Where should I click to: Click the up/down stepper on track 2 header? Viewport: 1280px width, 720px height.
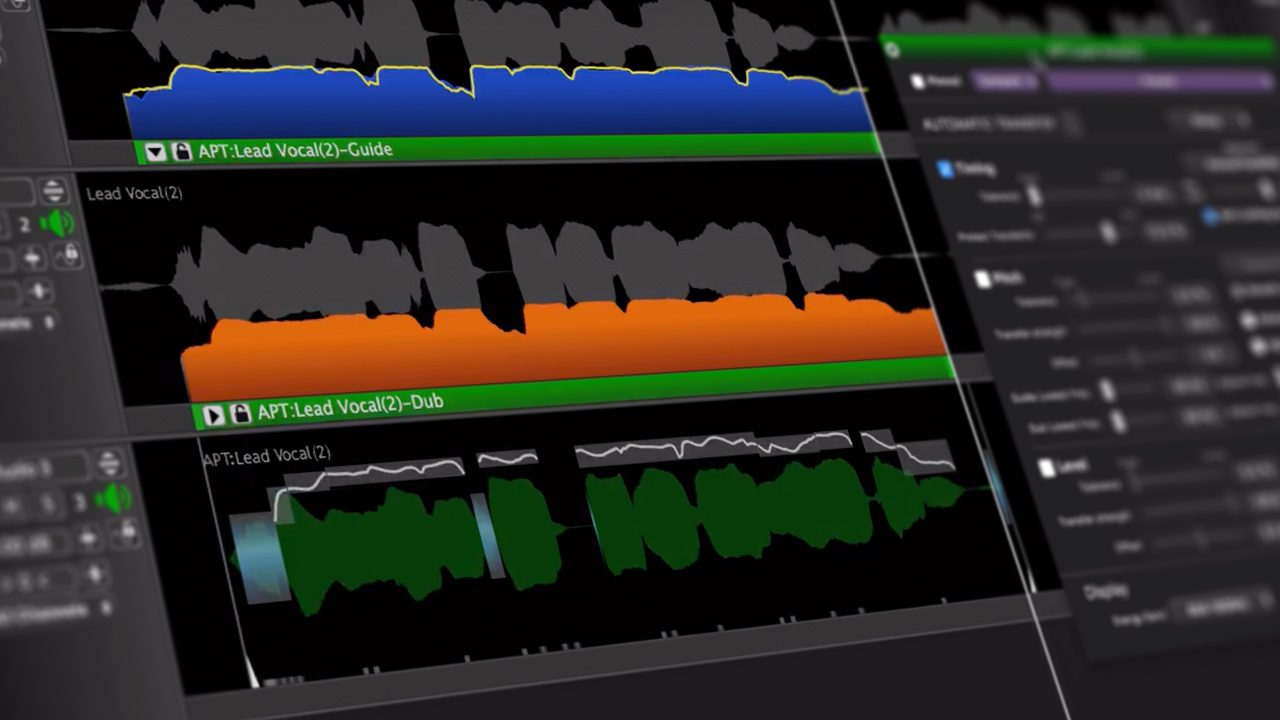pos(53,190)
